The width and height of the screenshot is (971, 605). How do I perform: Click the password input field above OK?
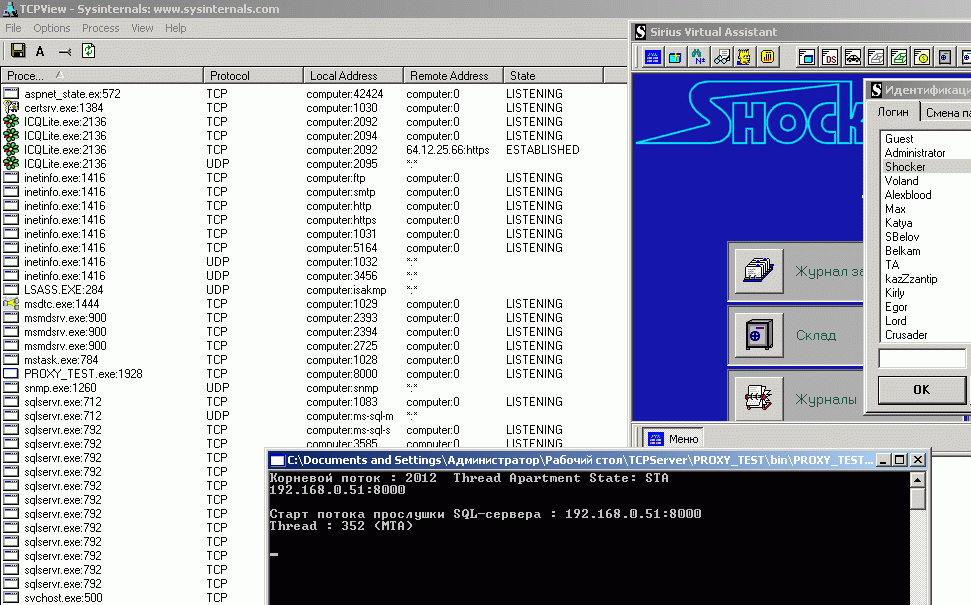922,359
